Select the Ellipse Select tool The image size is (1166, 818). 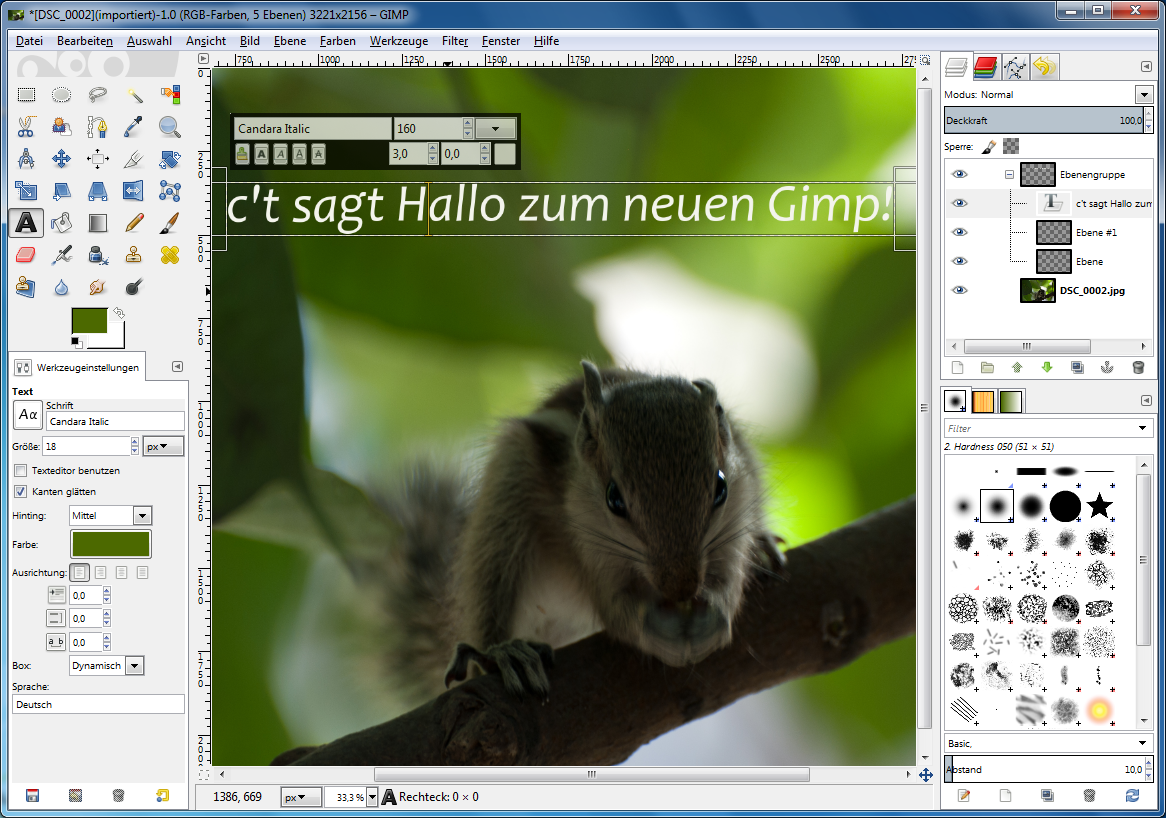click(62, 94)
